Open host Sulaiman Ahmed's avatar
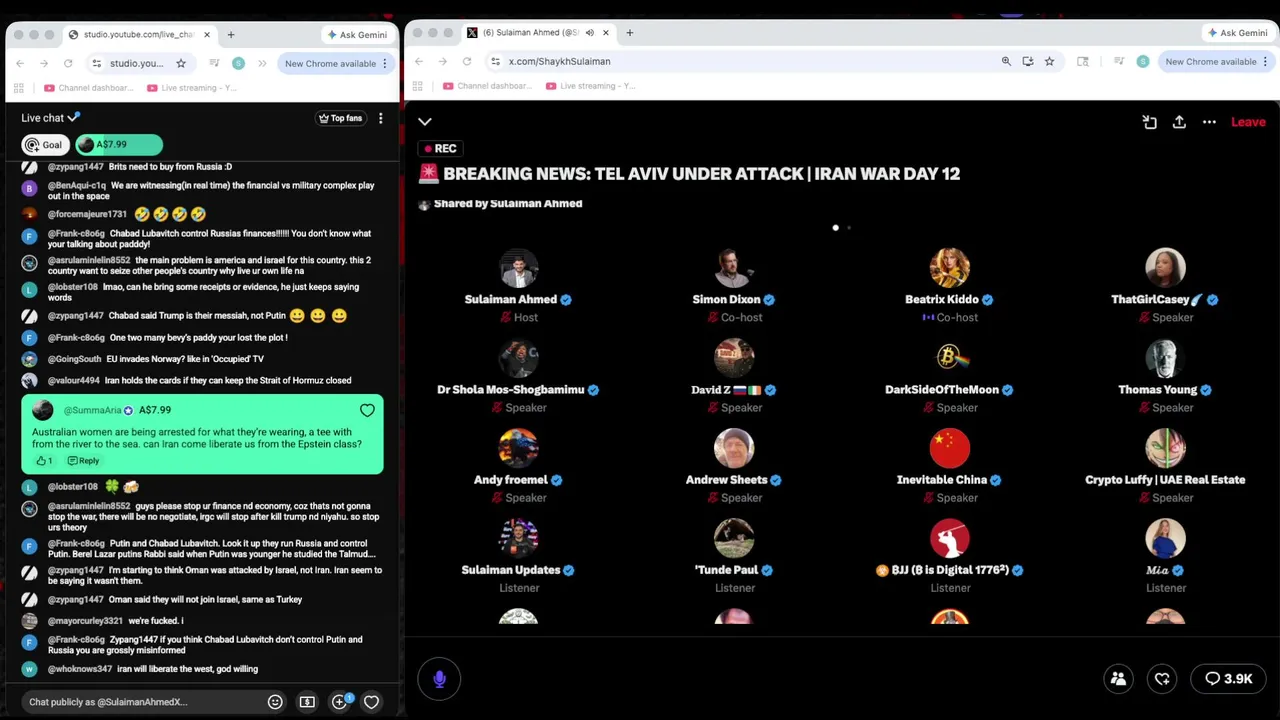 518,268
